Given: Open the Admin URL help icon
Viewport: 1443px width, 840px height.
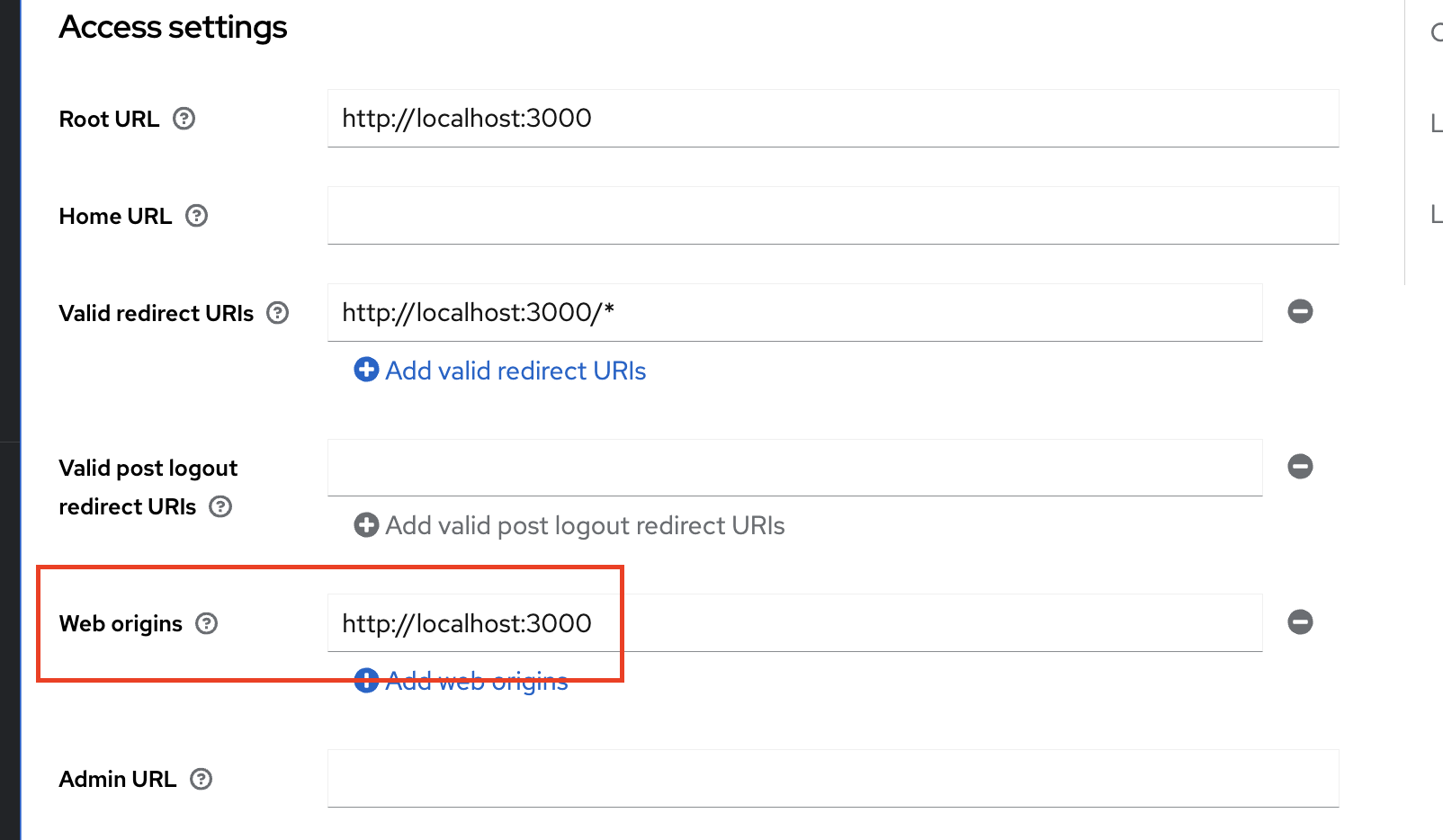Looking at the screenshot, I should (202, 779).
